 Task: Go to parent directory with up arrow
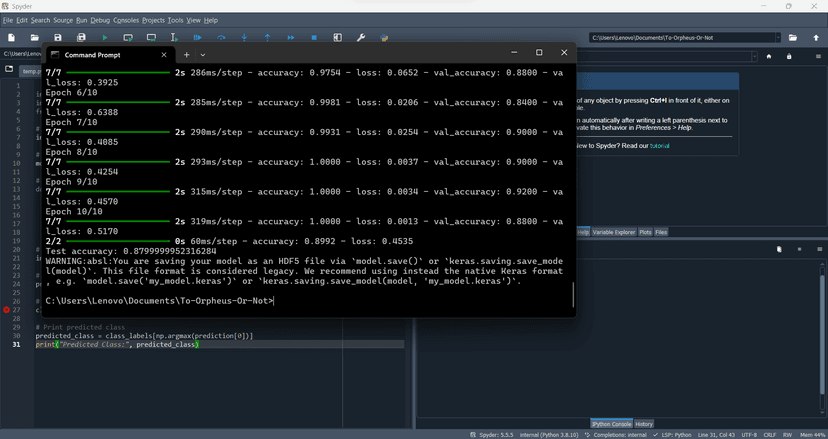click(816, 38)
